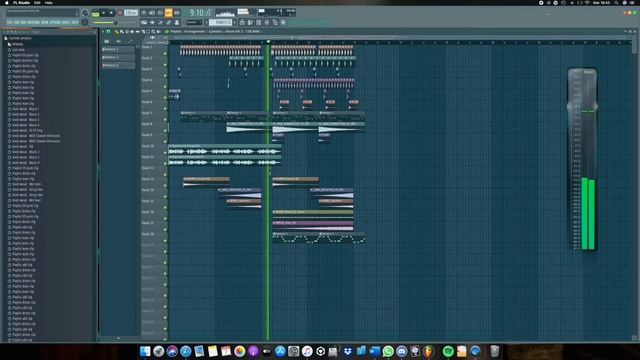Image resolution: width=640 pixels, height=360 pixels.
Task: Open Spotify from the Dock
Action: click(448, 351)
